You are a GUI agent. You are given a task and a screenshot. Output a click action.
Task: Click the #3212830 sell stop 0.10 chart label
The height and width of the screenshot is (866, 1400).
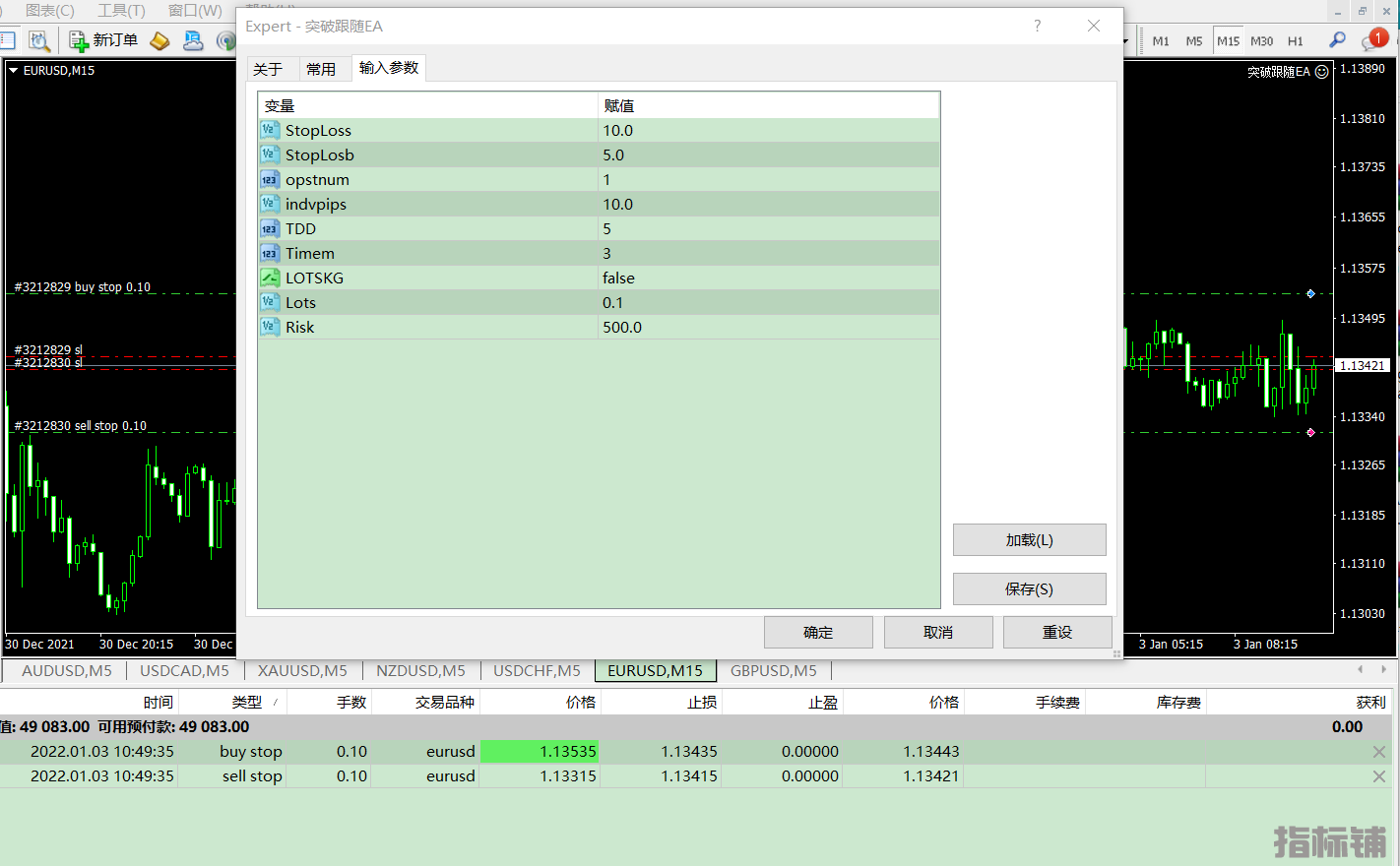coord(80,426)
